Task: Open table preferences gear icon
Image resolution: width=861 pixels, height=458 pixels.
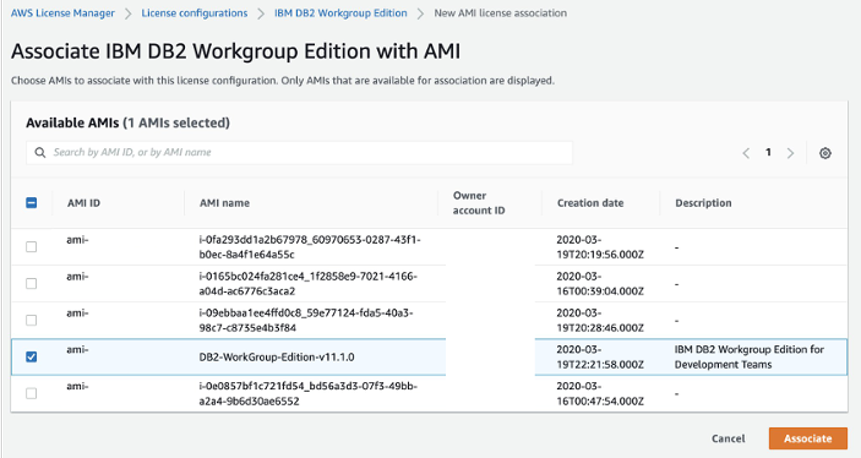Action: [x=825, y=153]
